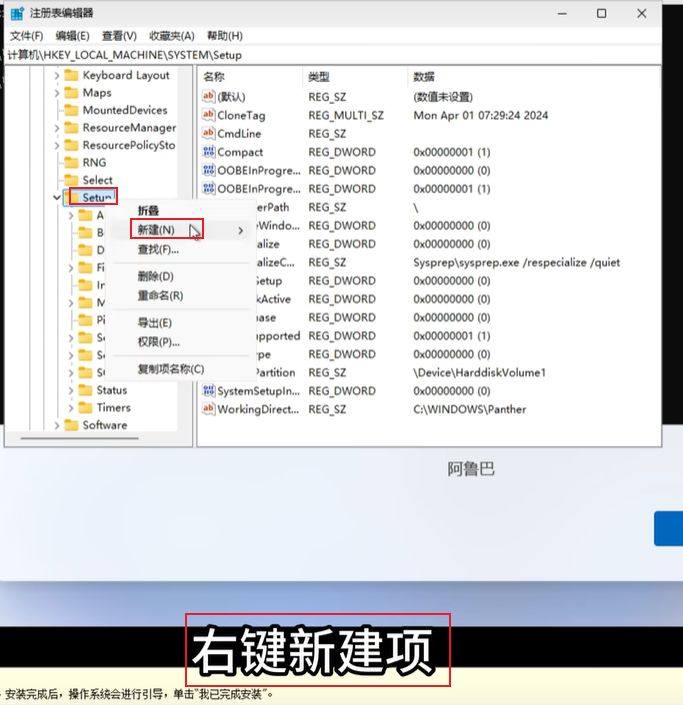
Task: Open the 收藏夹(A) menu in menu bar
Action: click(172, 36)
